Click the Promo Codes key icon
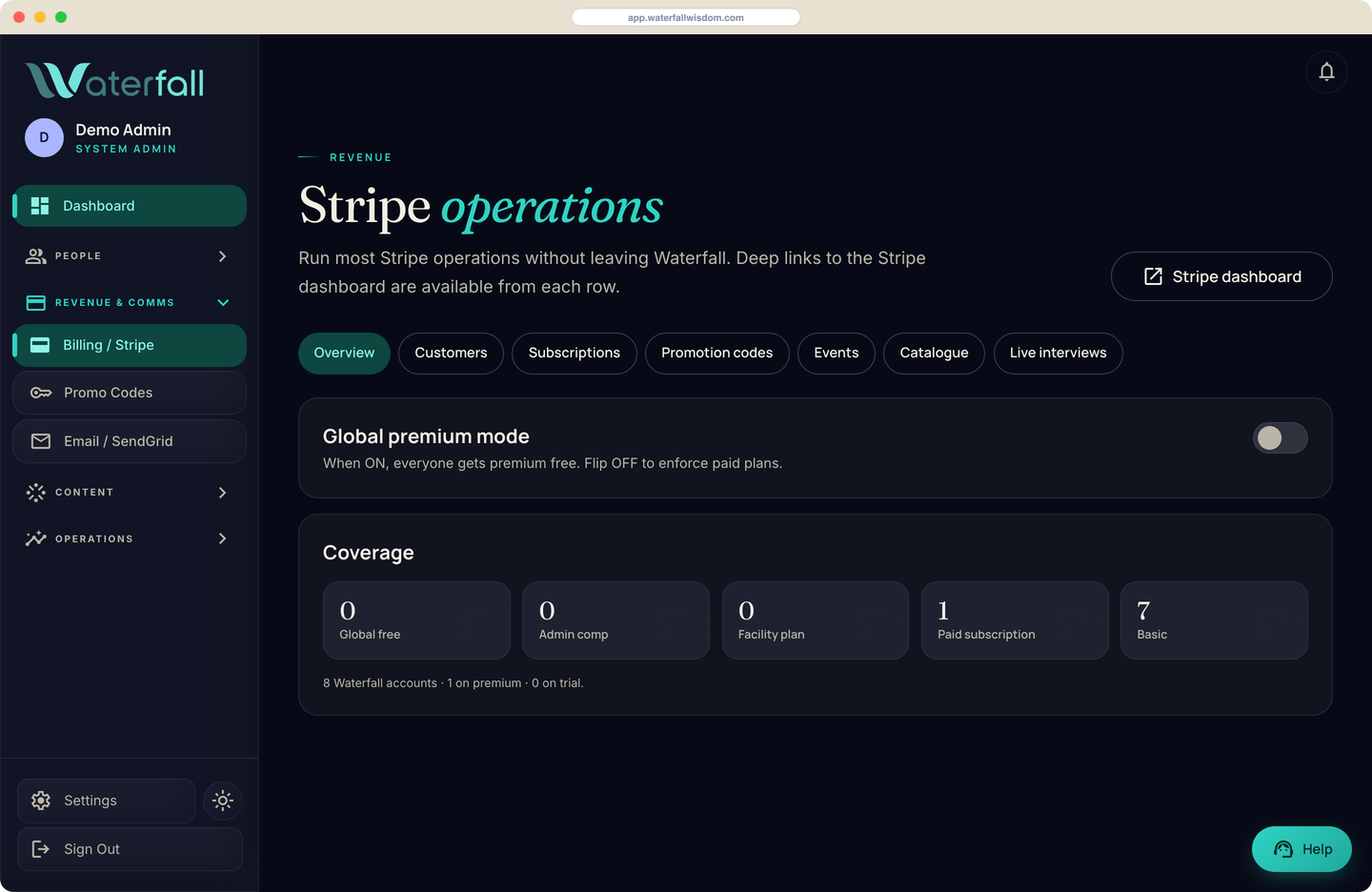The image size is (1372, 892). tap(41, 393)
